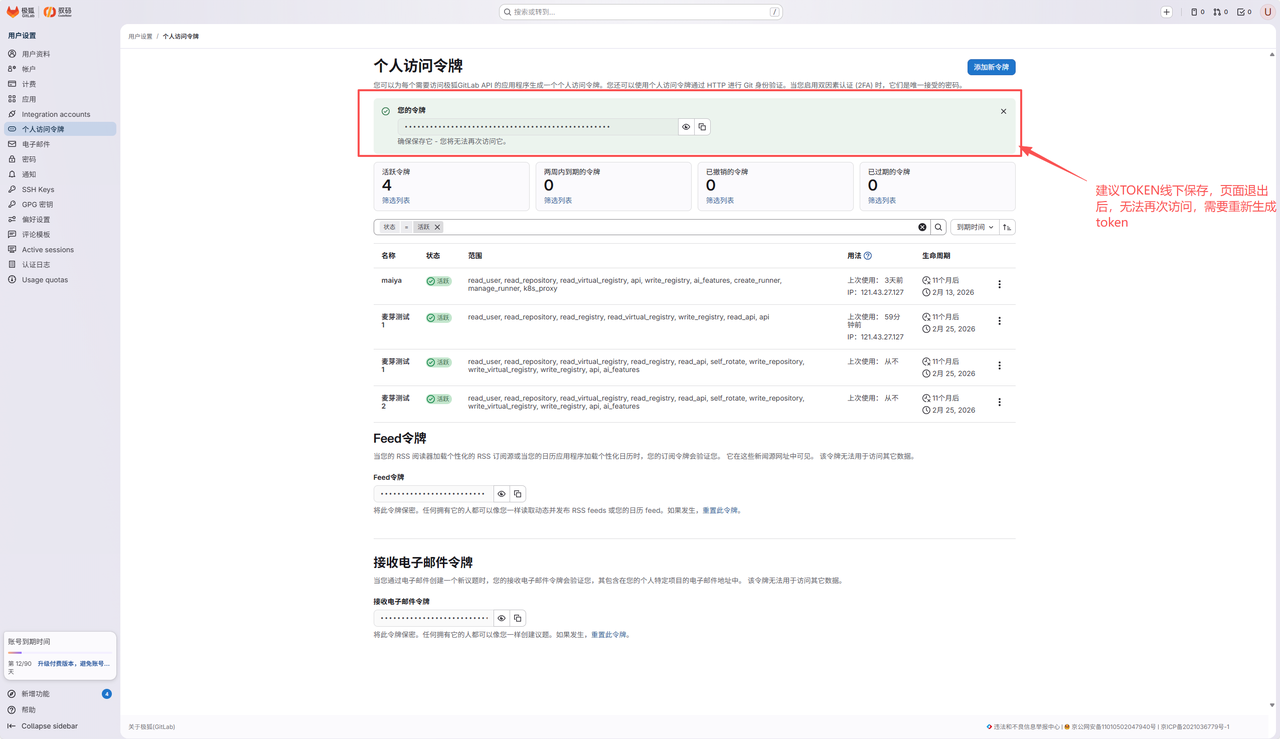Screen dimensions: 1280x739
Task: Open the actions menu for the maiya token
Action: coord(999,285)
